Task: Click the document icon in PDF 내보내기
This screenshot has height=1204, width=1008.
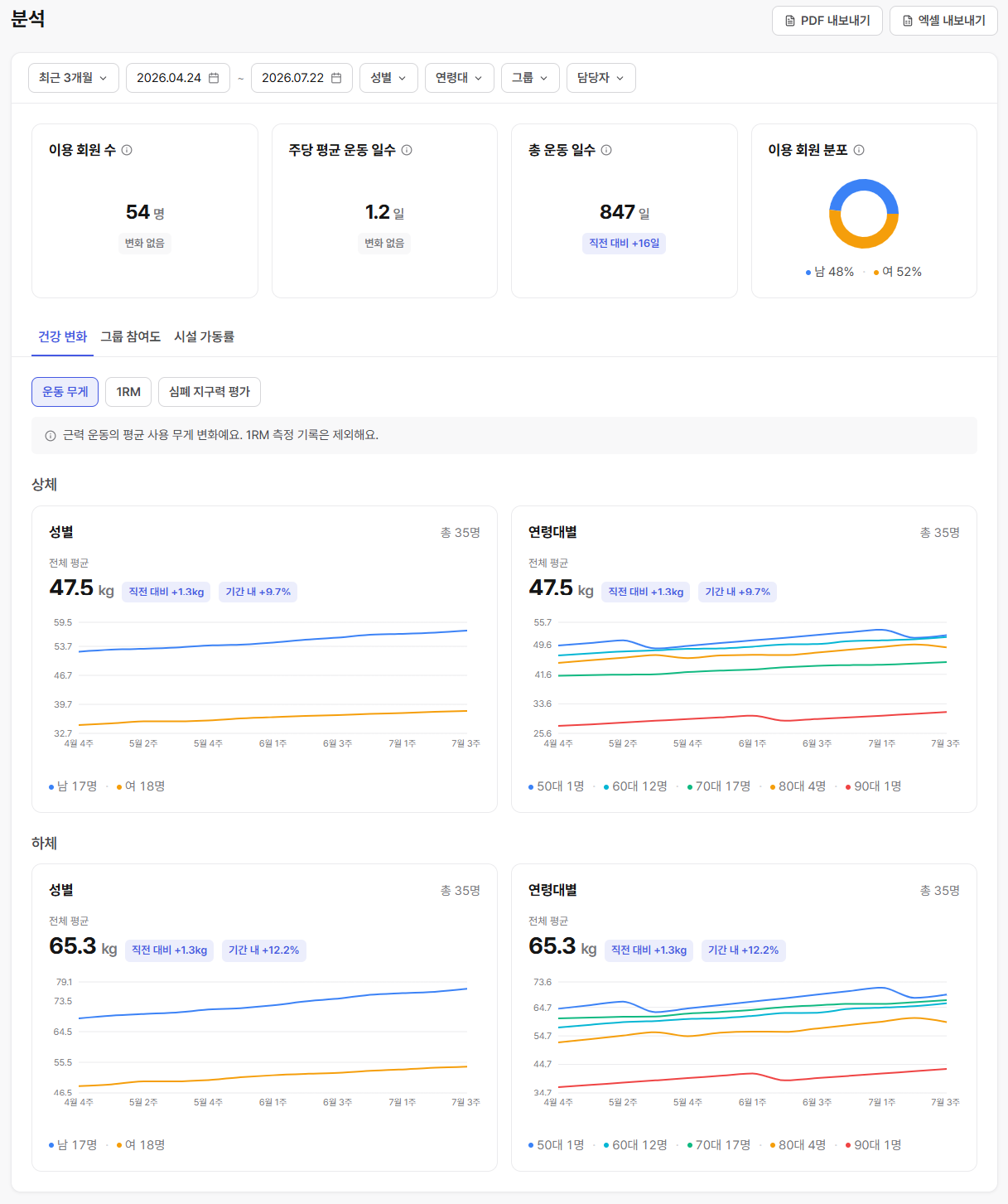Action: pos(790,21)
